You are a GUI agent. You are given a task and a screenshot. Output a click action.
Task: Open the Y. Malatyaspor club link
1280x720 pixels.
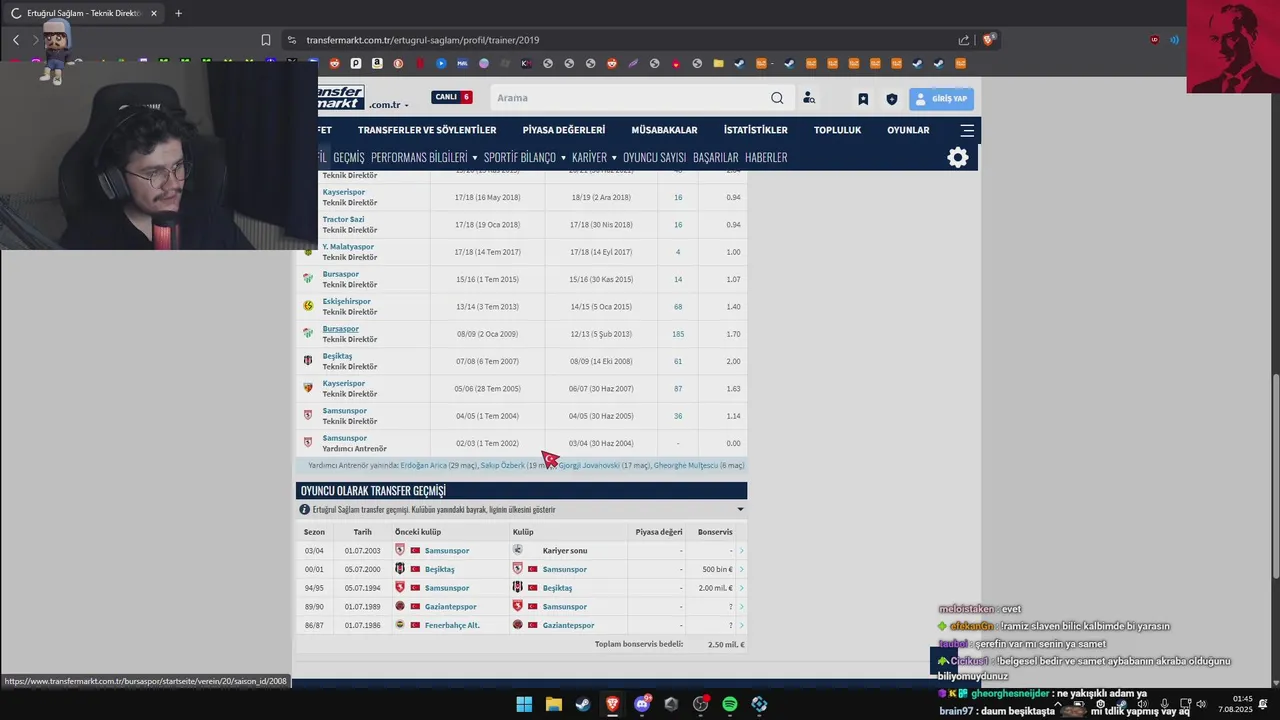pos(348,246)
